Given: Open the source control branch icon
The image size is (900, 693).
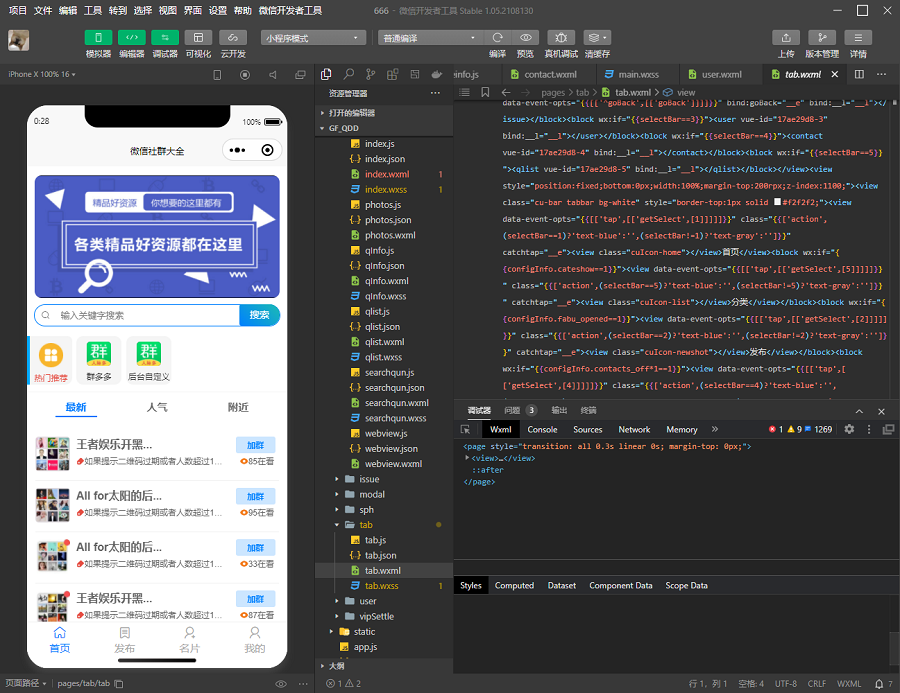Looking at the screenshot, I should tap(371, 74).
